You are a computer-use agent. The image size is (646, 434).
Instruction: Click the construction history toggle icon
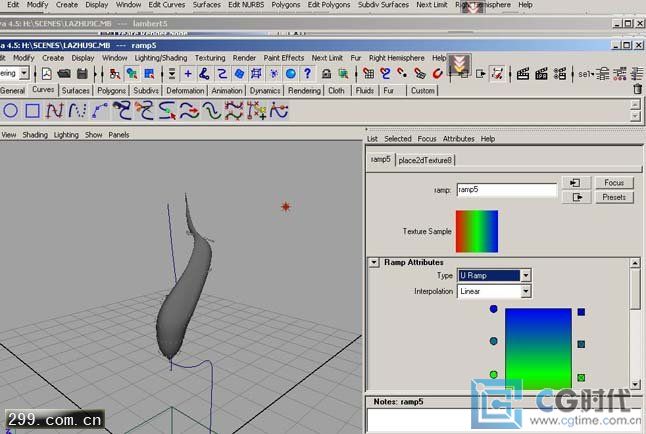tap(497, 74)
